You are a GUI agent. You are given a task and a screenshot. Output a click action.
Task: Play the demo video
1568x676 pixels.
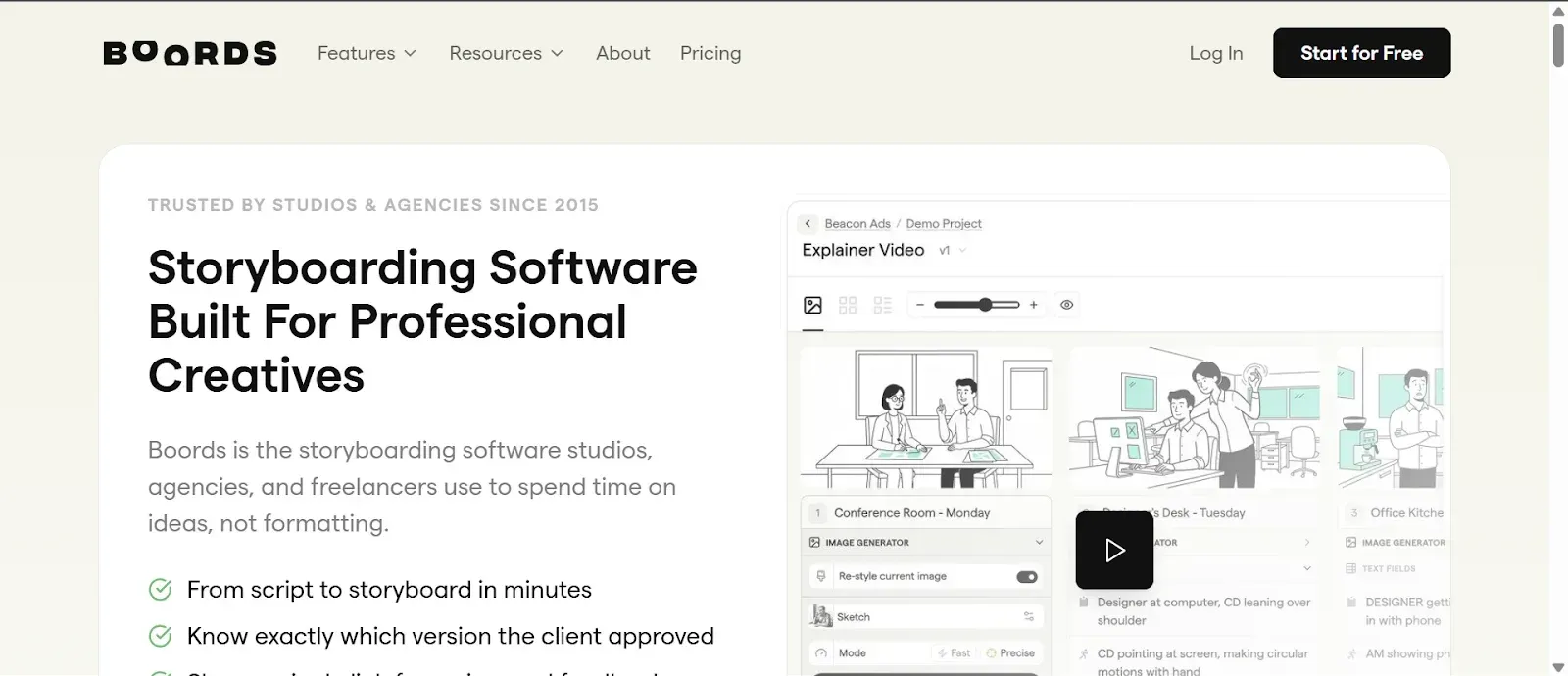pyautogui.click(x=1114, y=550)
